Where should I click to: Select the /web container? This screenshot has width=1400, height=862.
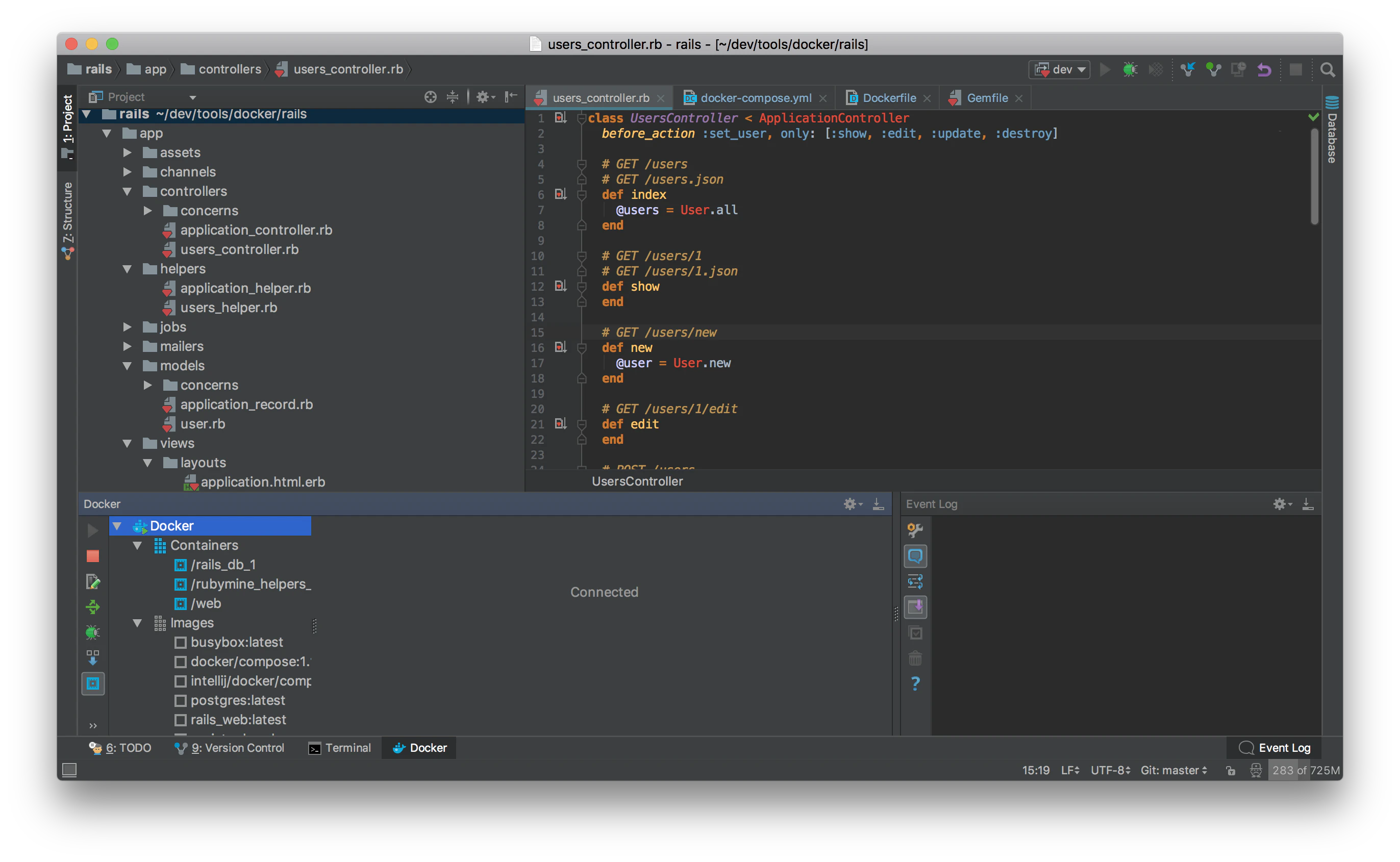[198, 604]
